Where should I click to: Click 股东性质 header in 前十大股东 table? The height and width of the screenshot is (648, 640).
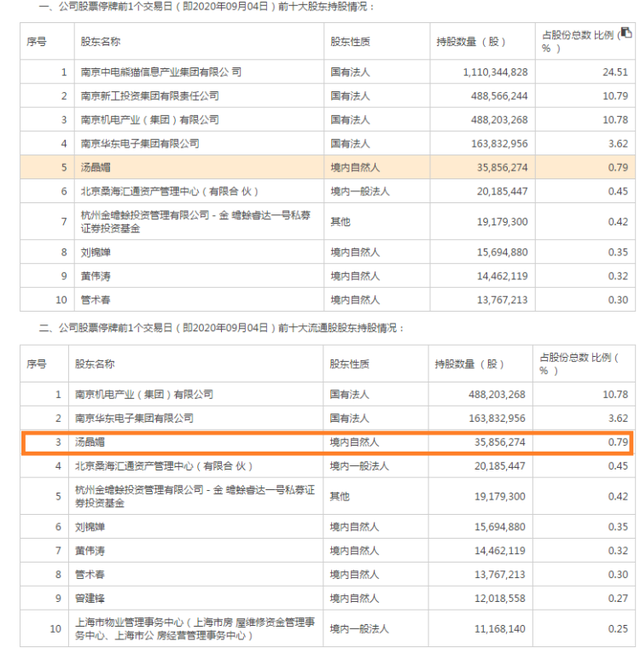point(350,42)
